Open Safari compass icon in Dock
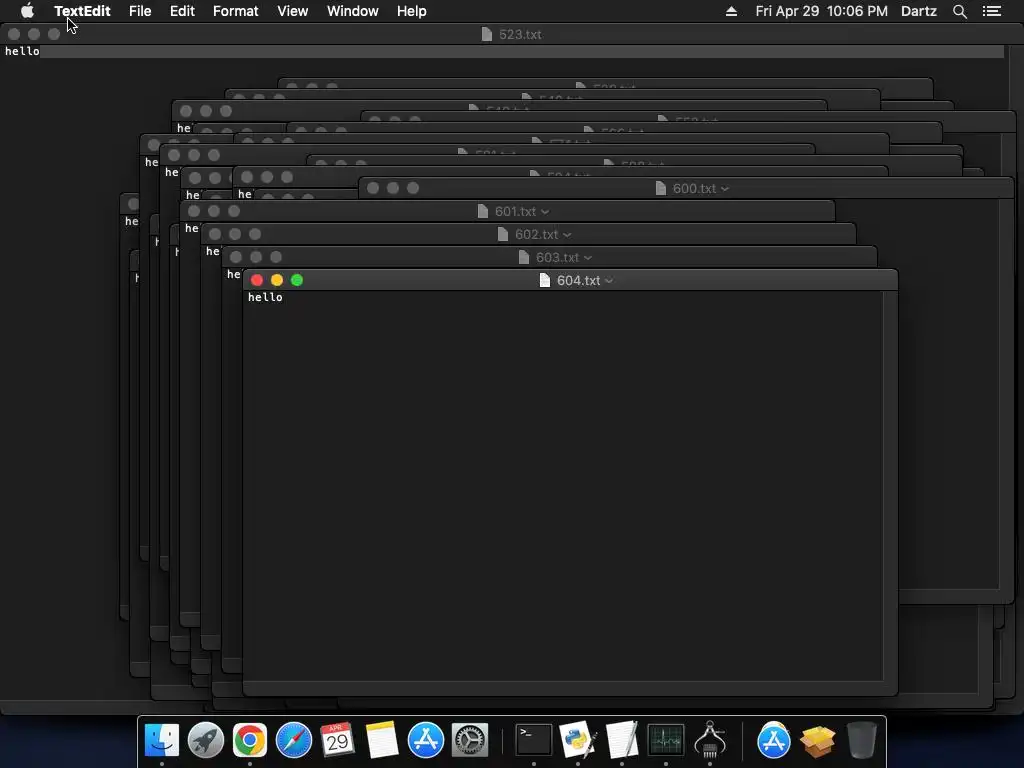This screenshot has height=768, width=1024. (x=294, y=740)
